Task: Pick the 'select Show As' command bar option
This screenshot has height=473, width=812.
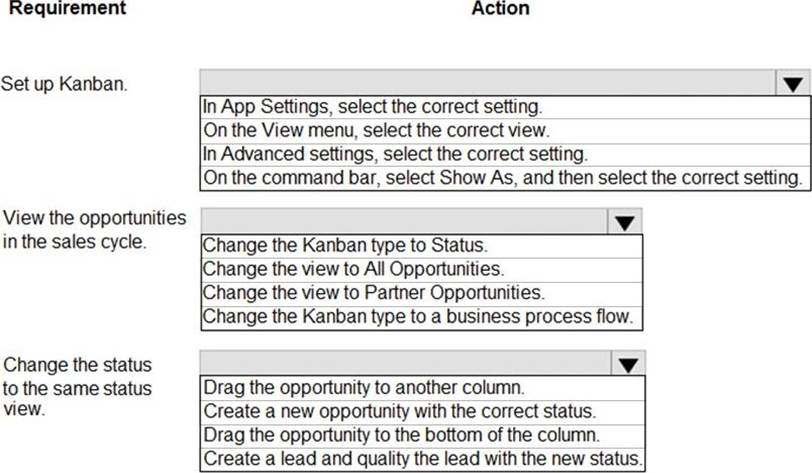Action: tap(505, 178)
